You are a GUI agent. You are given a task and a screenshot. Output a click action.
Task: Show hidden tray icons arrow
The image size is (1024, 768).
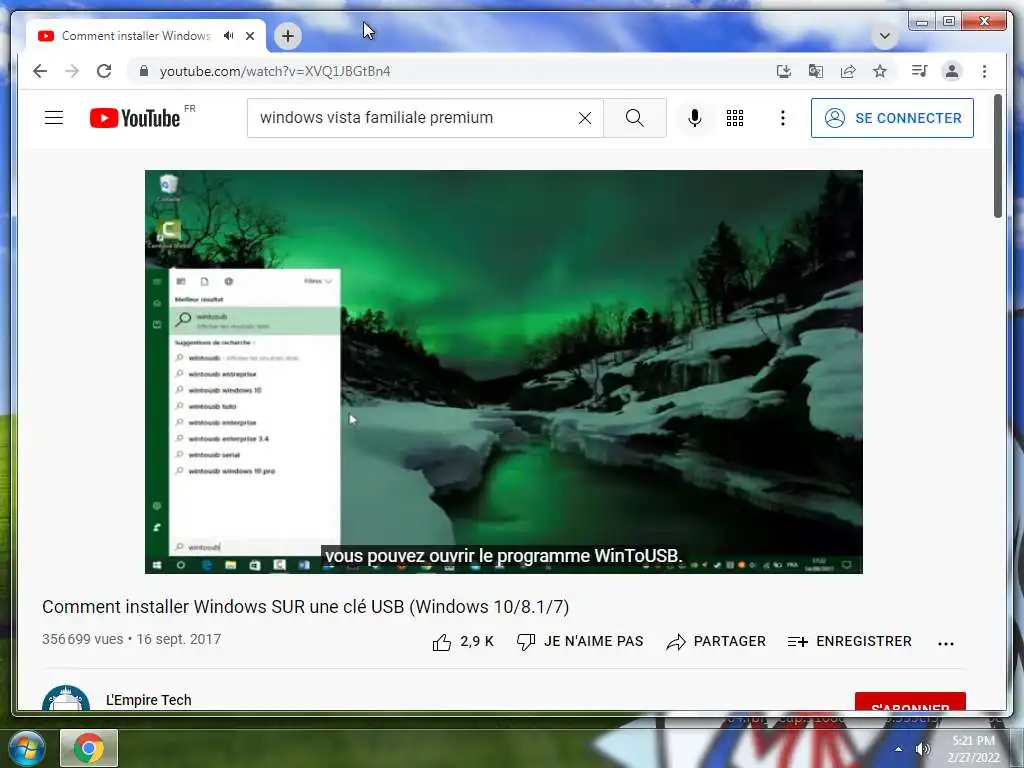pyautogui.click(x=899, y=749)
